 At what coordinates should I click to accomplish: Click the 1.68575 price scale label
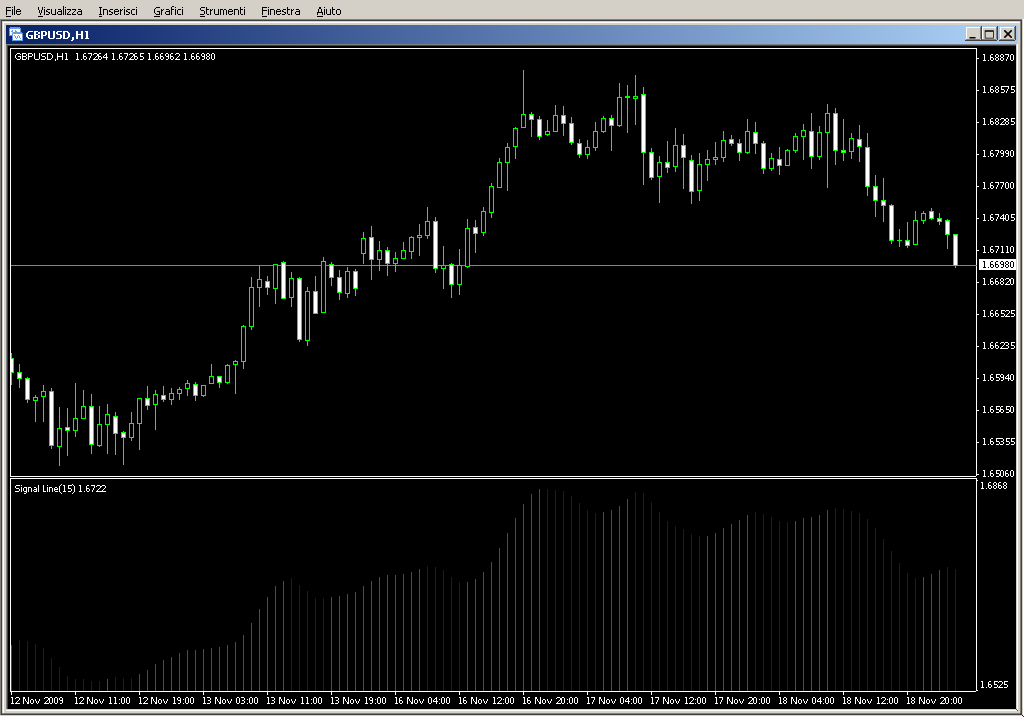click(999, 89)
